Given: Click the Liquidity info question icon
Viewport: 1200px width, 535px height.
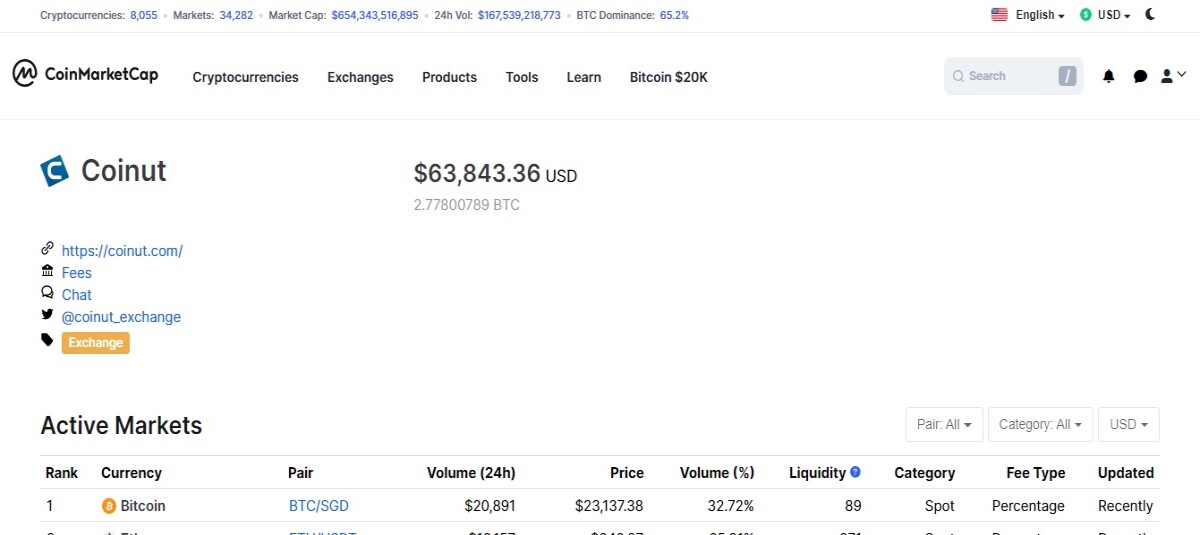Looking at the screenshot, I should point(855,472).
